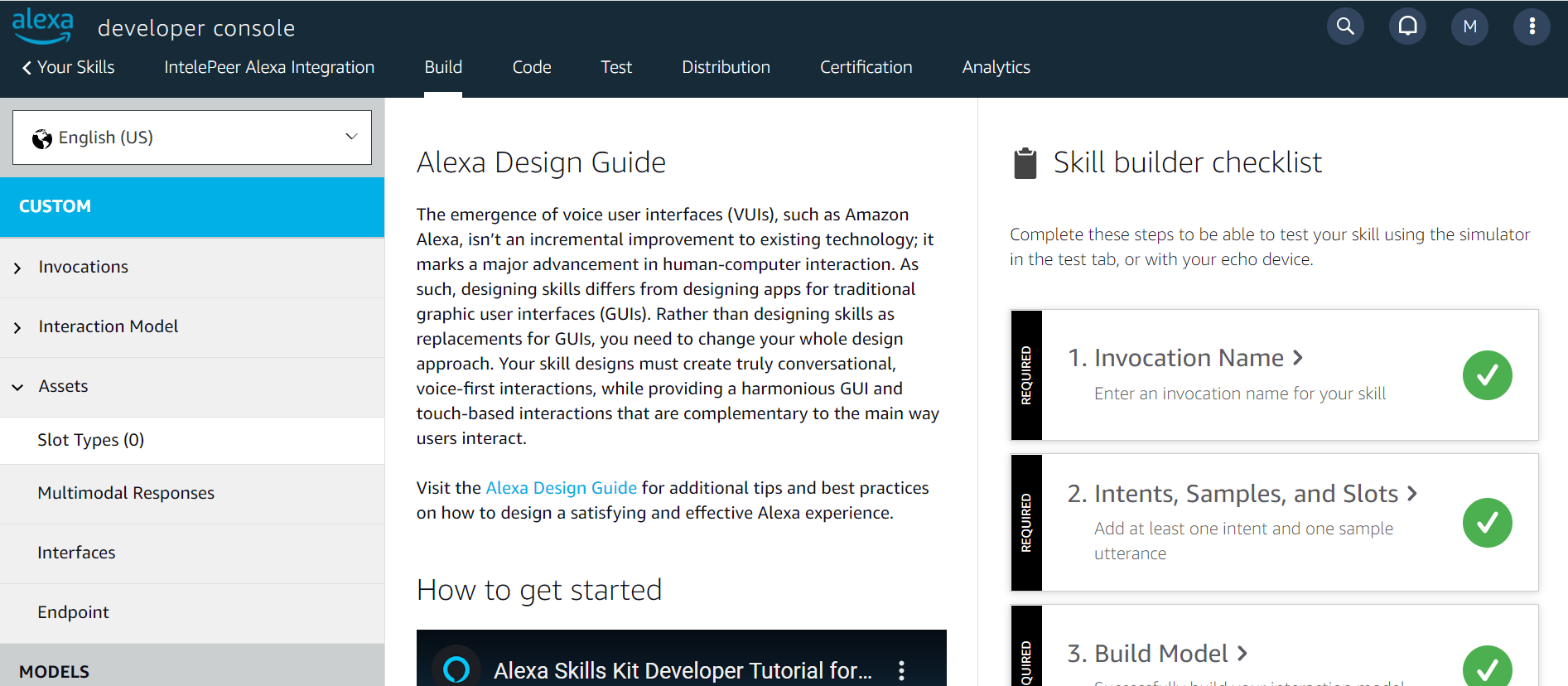Play the Alexa Skills Kit Developer Tutorial video
This screenshot has width=1568, height=686.
[x=681, y=658]
